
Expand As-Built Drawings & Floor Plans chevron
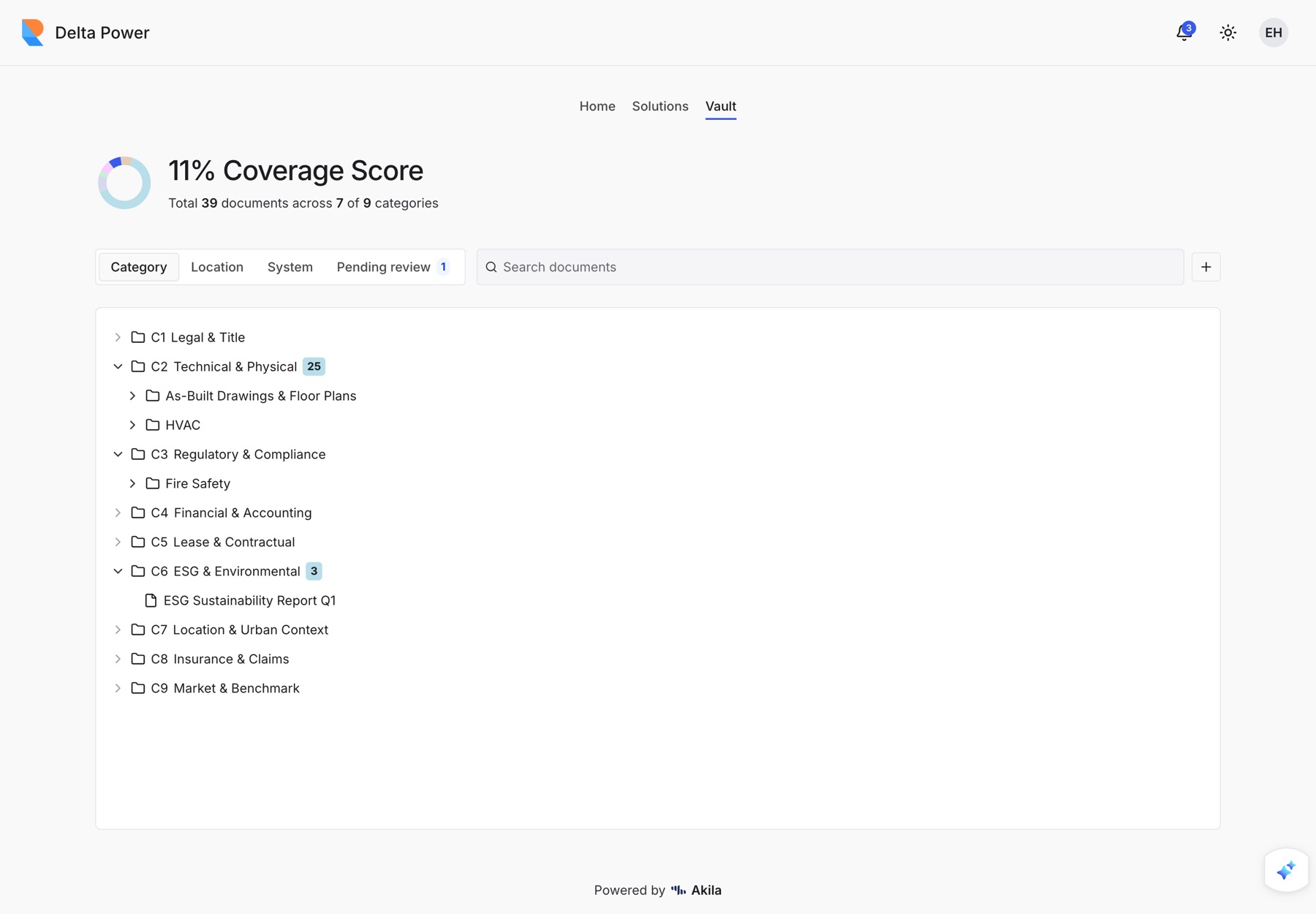[x=132, y=396]
